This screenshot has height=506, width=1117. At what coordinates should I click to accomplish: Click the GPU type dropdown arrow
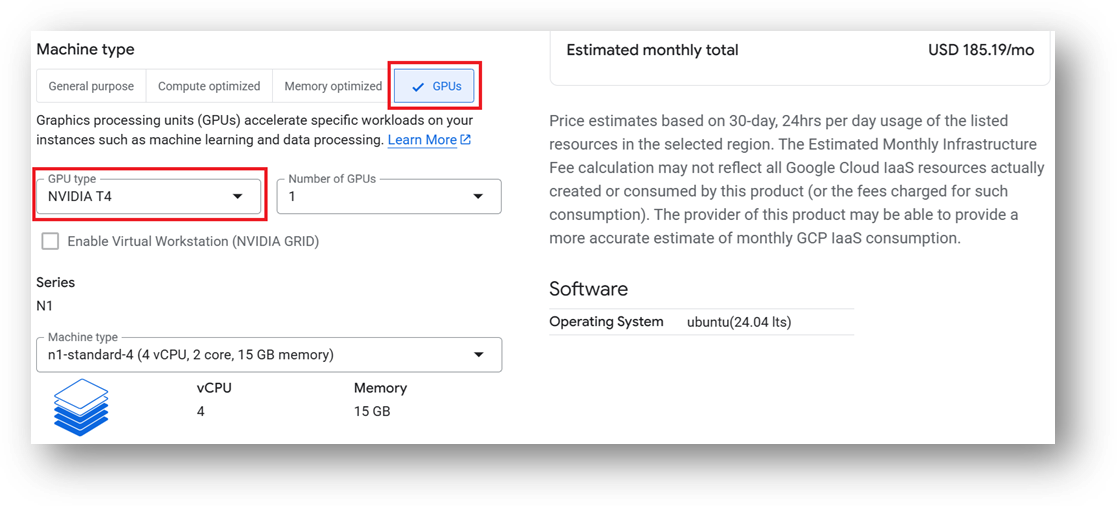237,197
